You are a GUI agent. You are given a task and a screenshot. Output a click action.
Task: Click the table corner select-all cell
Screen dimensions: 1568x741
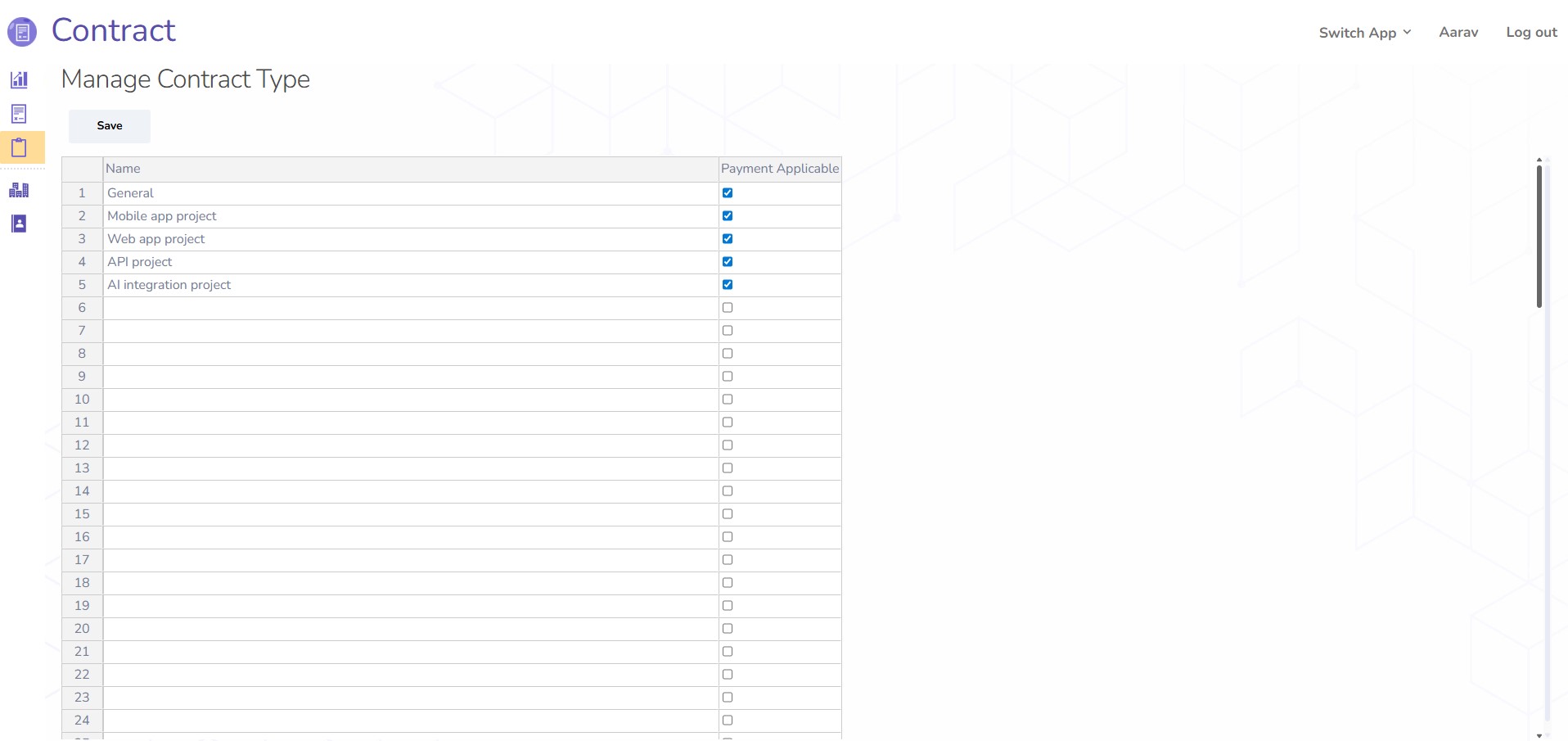click(82, 169)
